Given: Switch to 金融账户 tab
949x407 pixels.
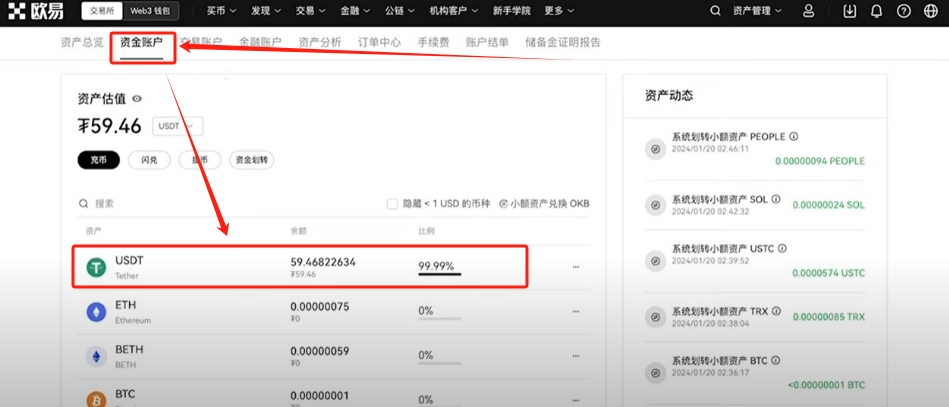Looking at the screenshot, I should [260, 42].
